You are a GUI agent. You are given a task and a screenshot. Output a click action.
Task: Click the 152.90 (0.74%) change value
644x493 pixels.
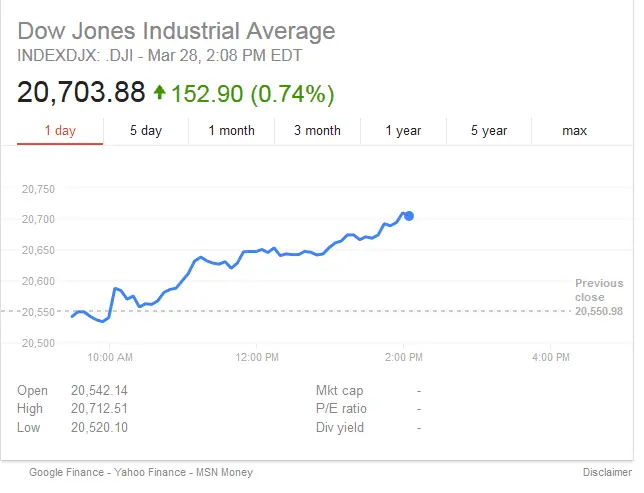(252, 94)
